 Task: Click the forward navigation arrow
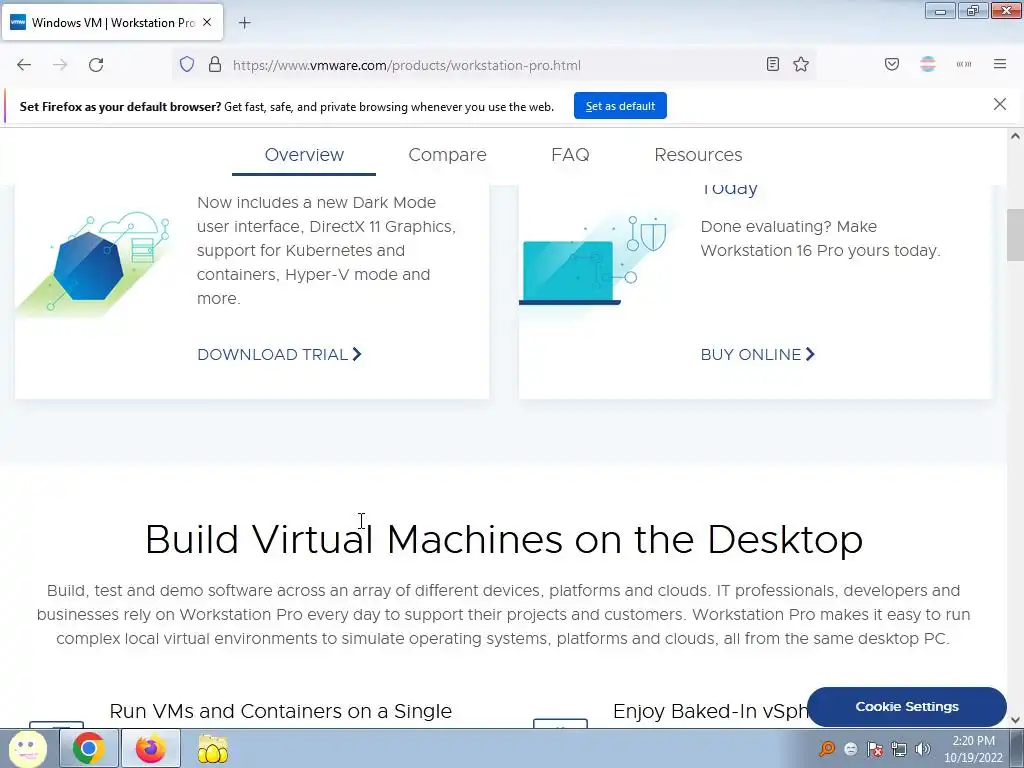60,65
